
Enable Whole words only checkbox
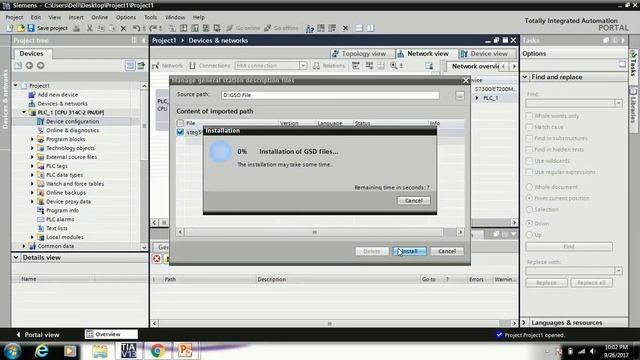pos(529,116)
